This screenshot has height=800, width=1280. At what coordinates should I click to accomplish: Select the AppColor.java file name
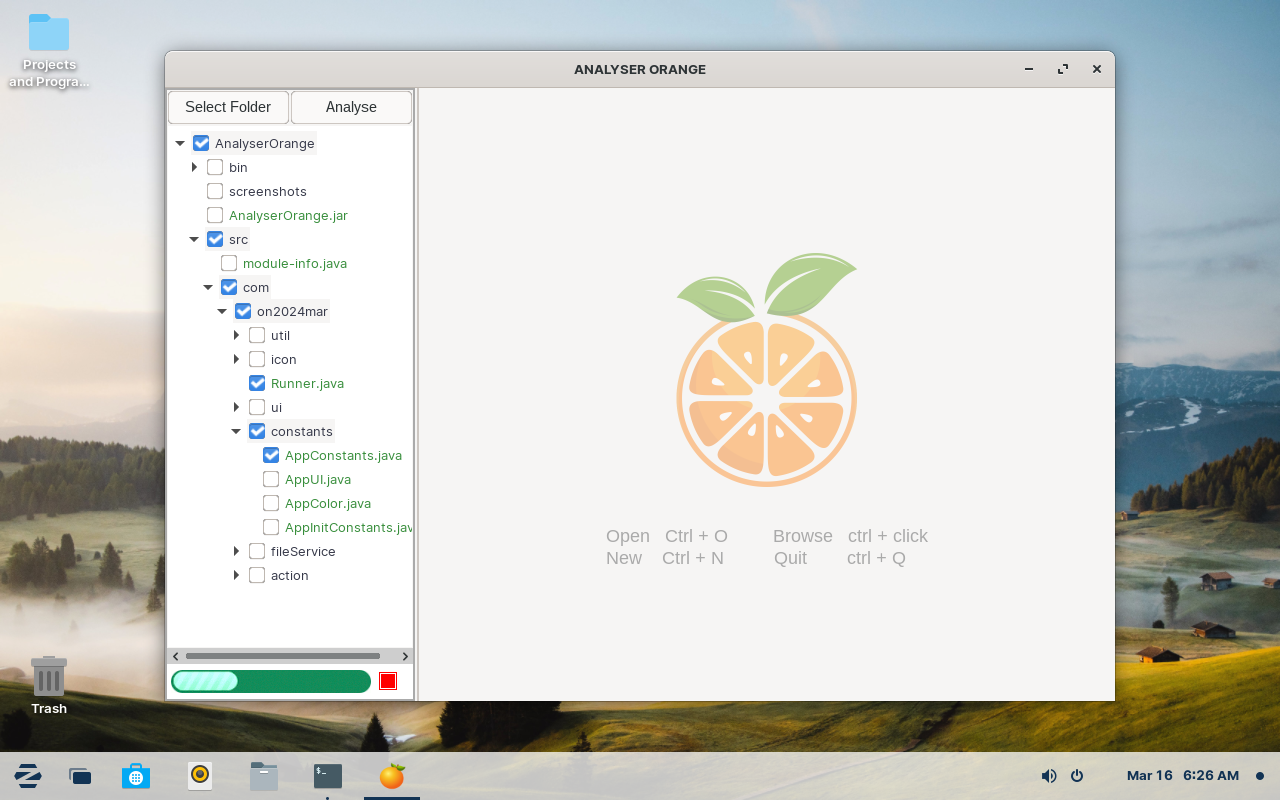328,503
